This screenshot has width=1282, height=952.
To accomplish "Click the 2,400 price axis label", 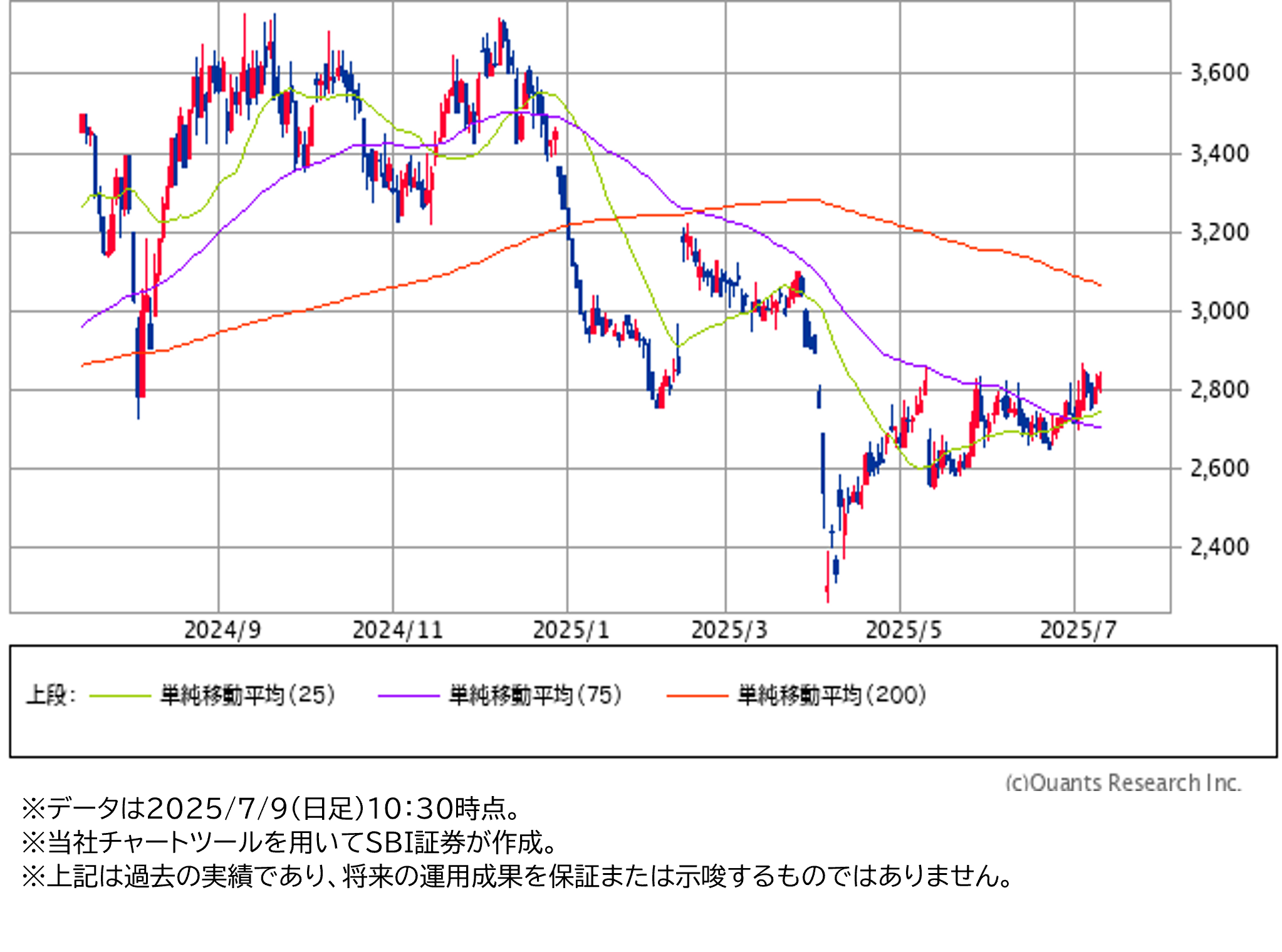I will (x=1219, y=547).
